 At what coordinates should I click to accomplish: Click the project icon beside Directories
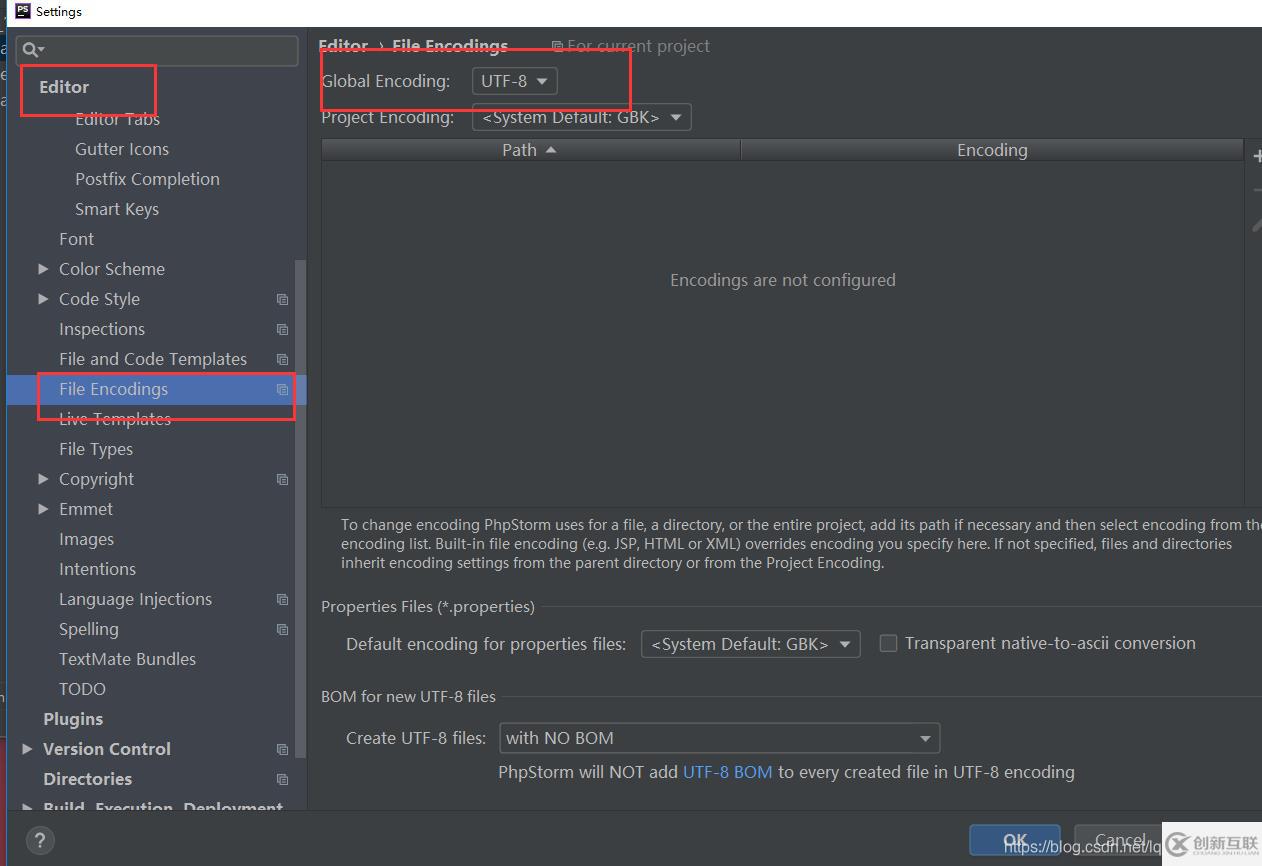tap(282, 779)
